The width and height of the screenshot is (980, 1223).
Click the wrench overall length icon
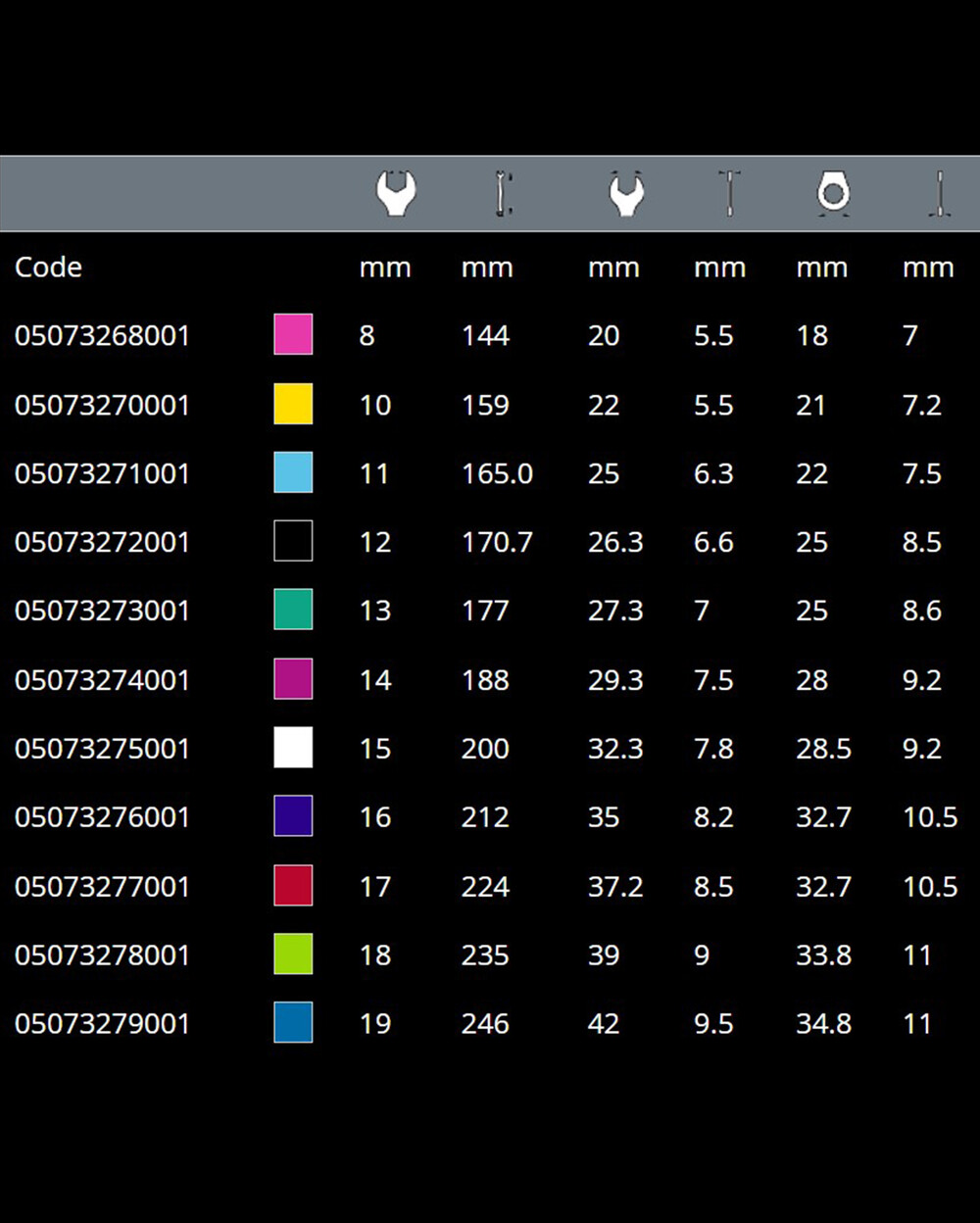tap(504, 193)
